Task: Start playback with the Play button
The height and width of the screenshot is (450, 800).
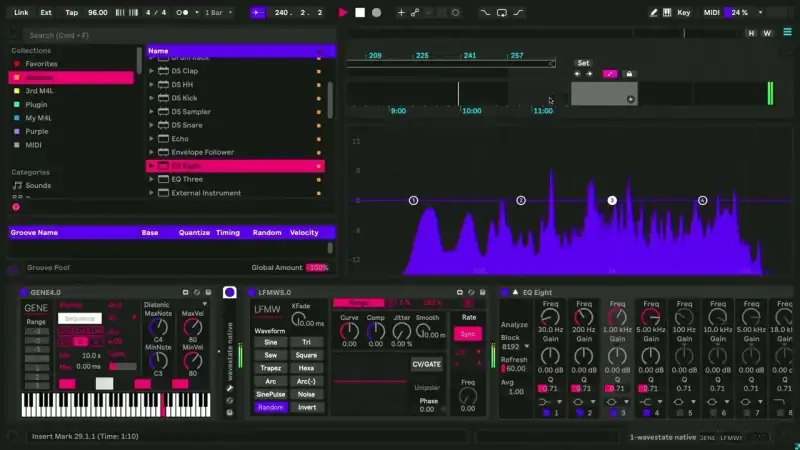Action: pyautogui.click(x=343, y=13)
